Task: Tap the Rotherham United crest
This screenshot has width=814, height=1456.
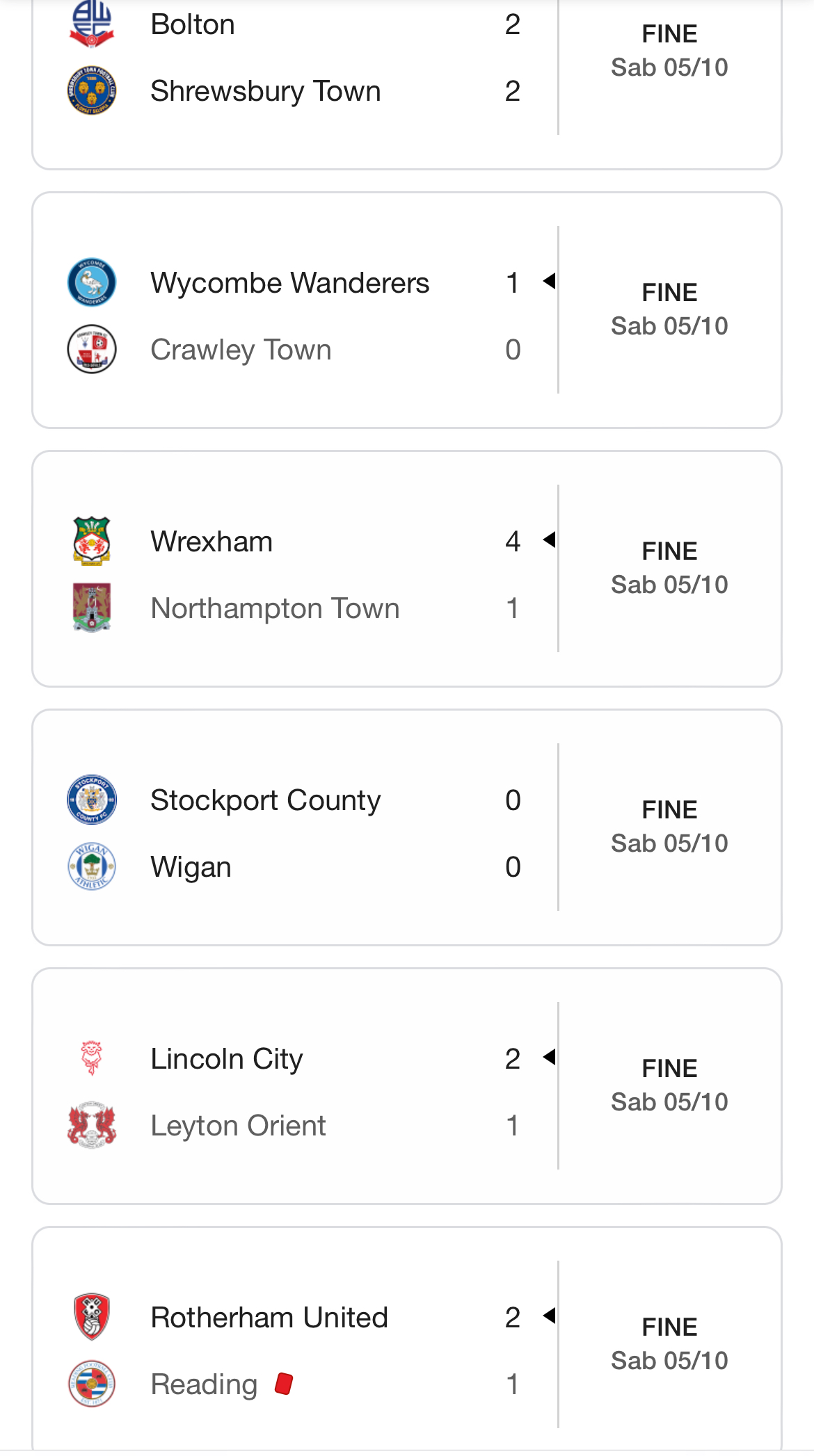Action: coord(91,1317)
